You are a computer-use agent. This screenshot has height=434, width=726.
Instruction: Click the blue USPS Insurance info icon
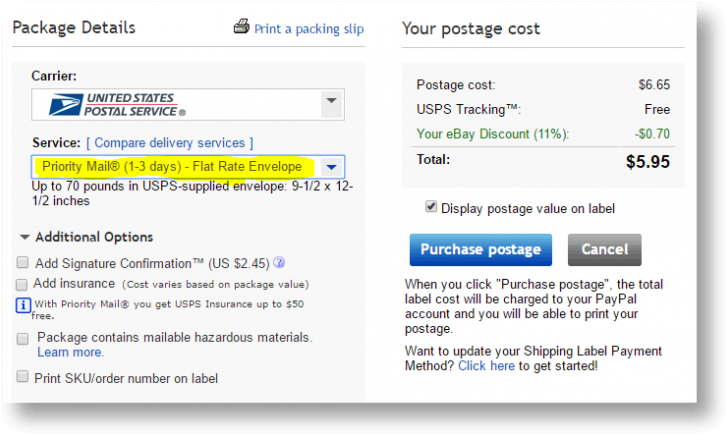(24, 304)
